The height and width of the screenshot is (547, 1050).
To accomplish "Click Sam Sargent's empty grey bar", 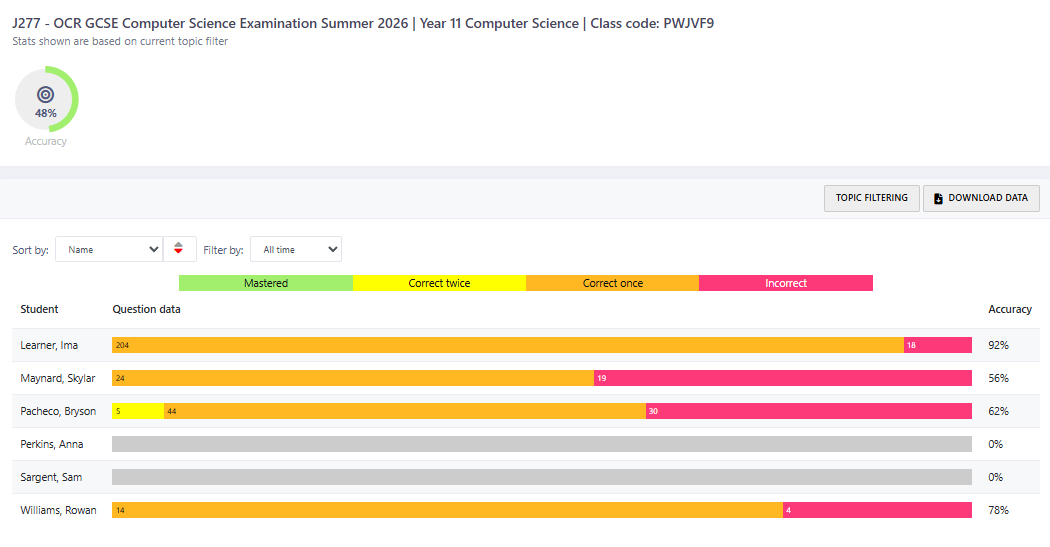I will click(x=541, y=477).
